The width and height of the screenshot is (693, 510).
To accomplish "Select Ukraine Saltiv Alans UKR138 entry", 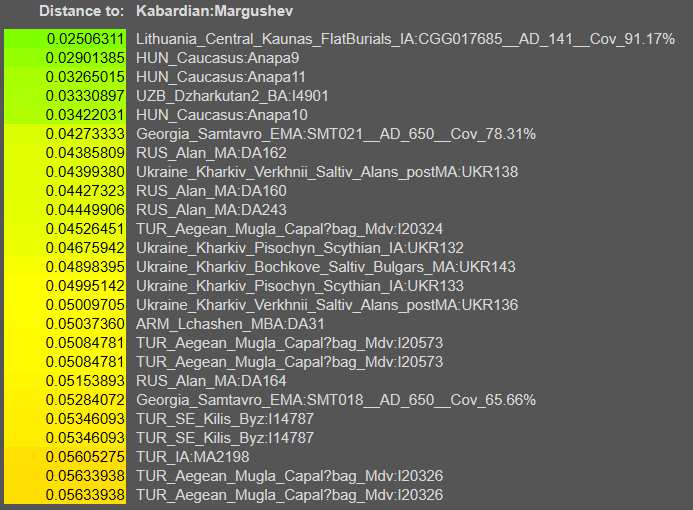I will coord(327,172).
